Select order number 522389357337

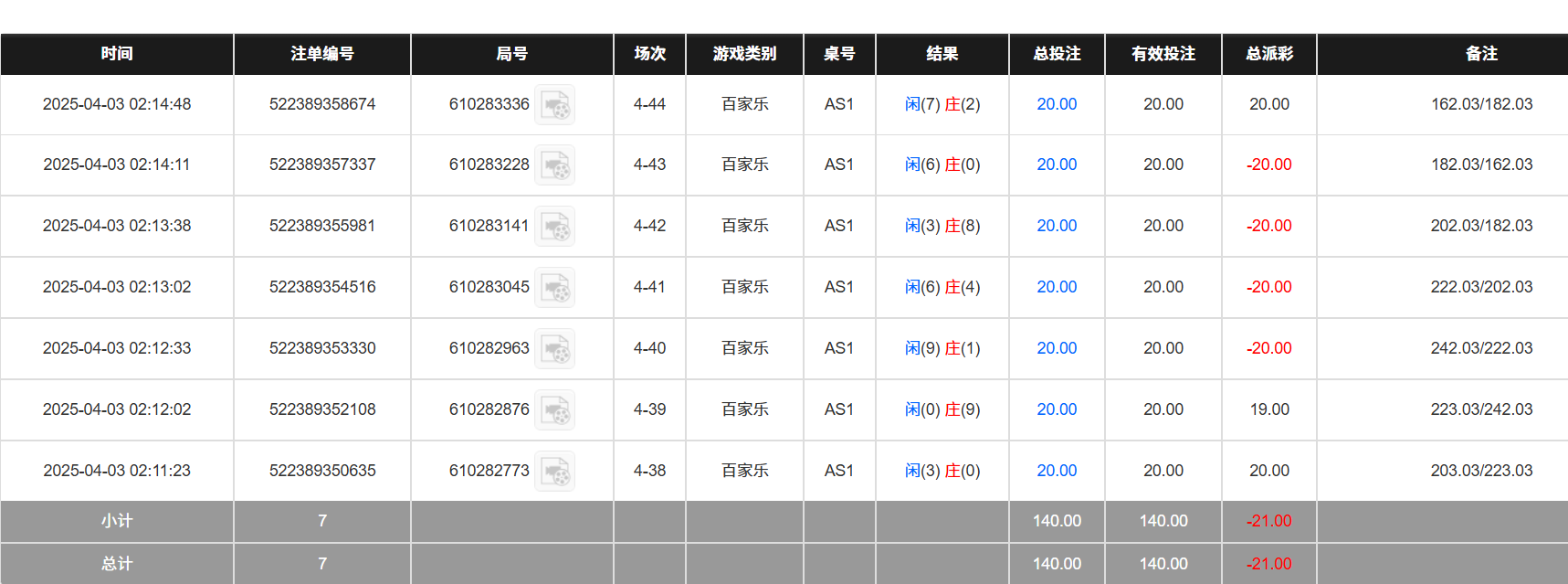[322, 165]
